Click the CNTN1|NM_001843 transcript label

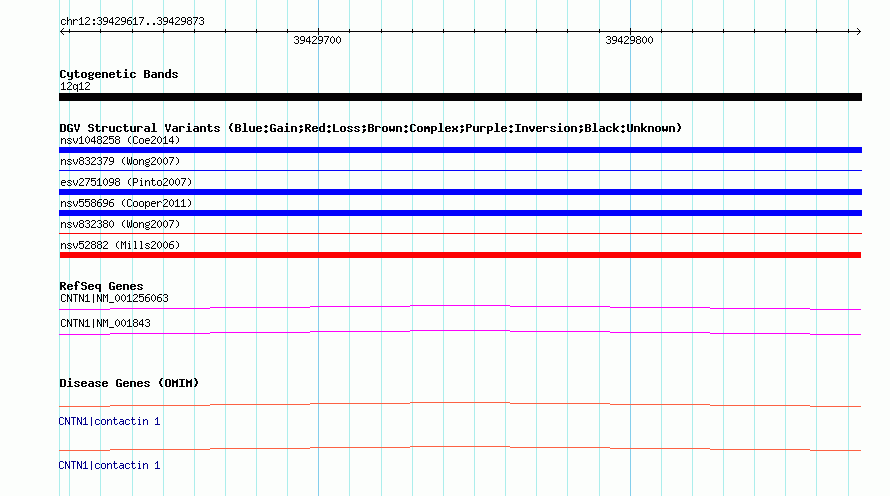point(105,323)
